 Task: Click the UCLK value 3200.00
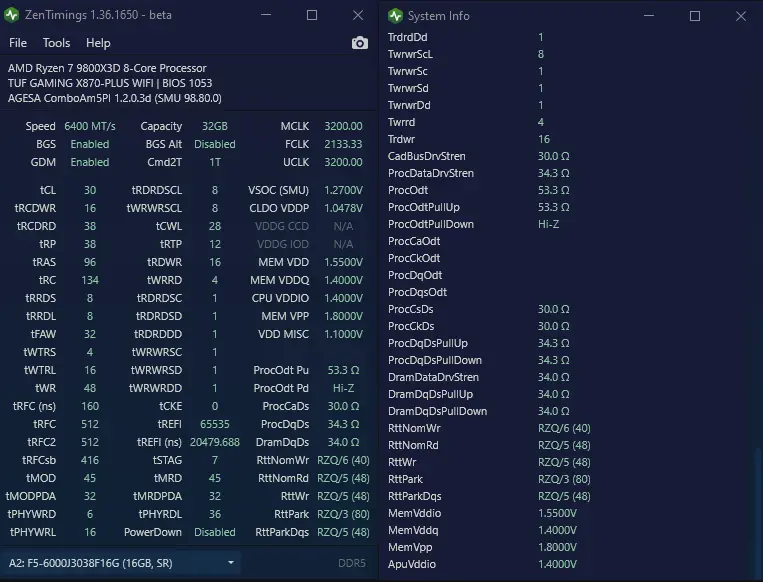343,162
